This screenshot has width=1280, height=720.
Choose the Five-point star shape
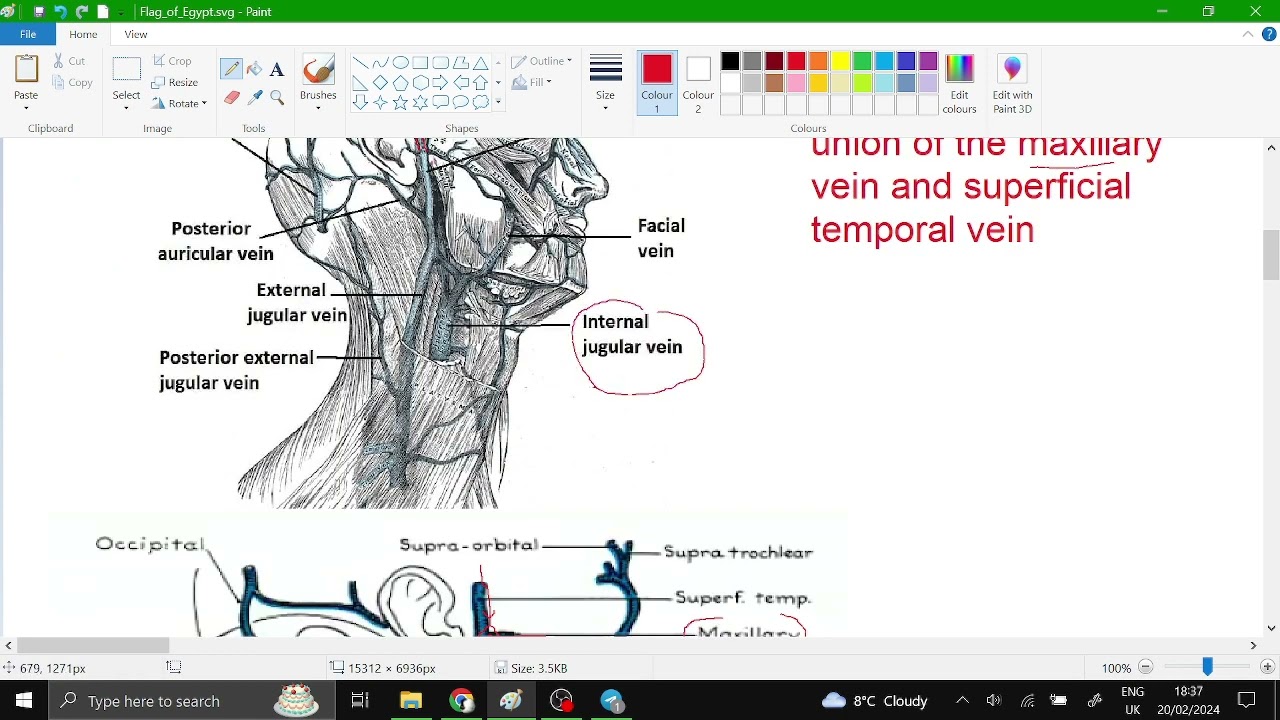click(x=400, y=102)
